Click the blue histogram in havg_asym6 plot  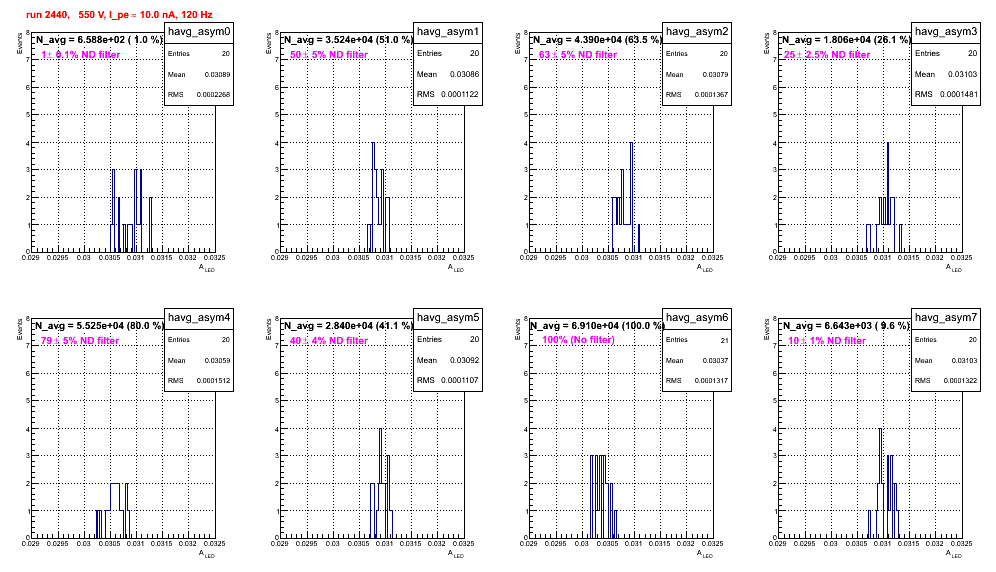pos(603,496)
